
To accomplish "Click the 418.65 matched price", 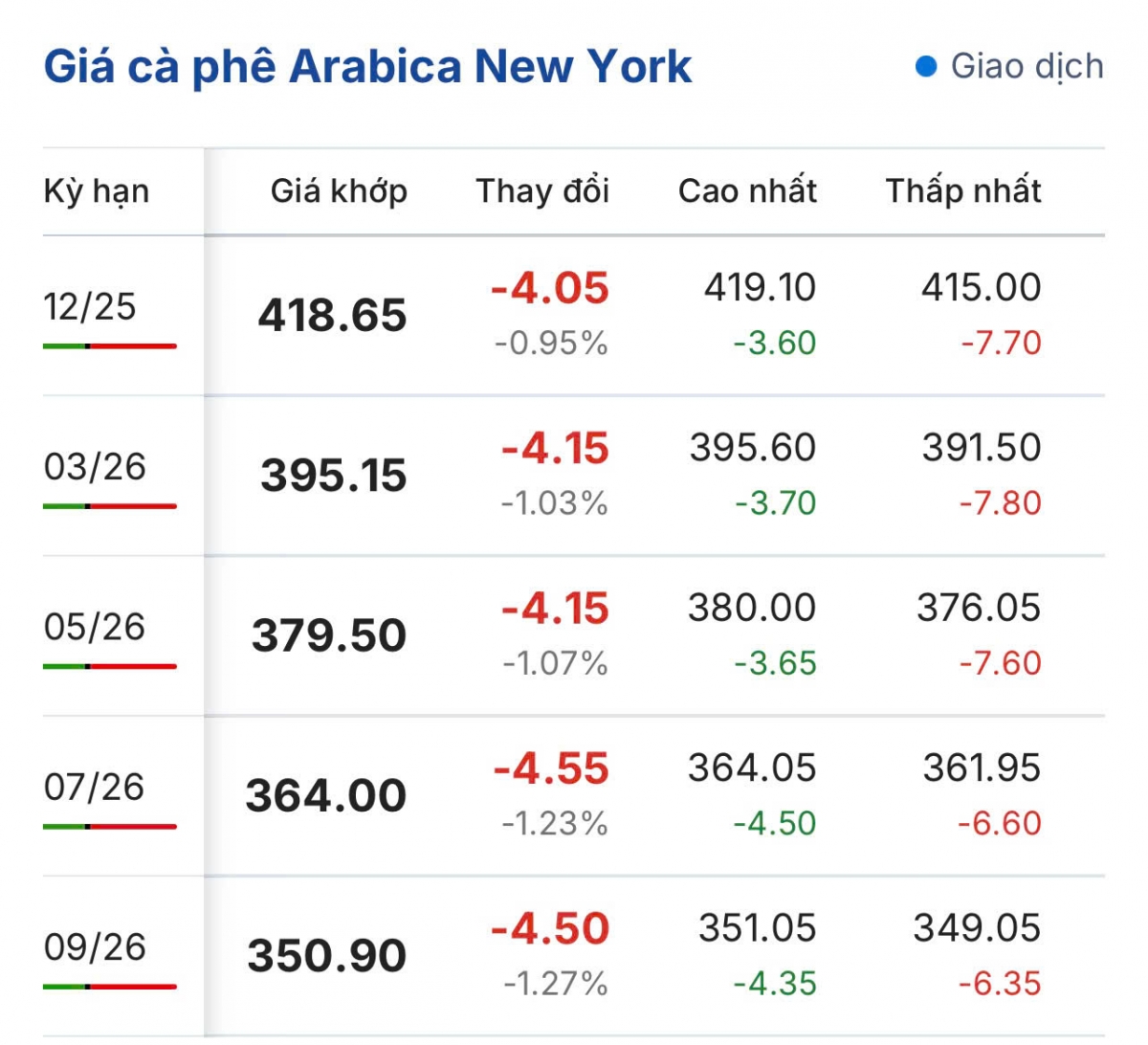I will (x=332, y=316).
